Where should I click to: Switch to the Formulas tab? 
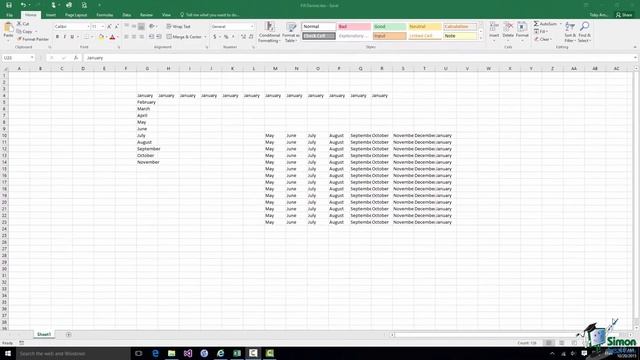[104, 15]
